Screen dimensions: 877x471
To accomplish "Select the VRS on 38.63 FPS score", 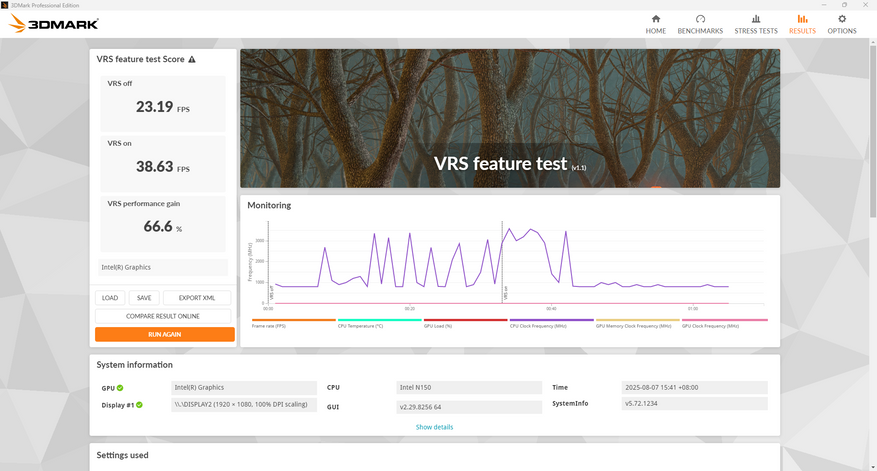I will coord(163,166).
